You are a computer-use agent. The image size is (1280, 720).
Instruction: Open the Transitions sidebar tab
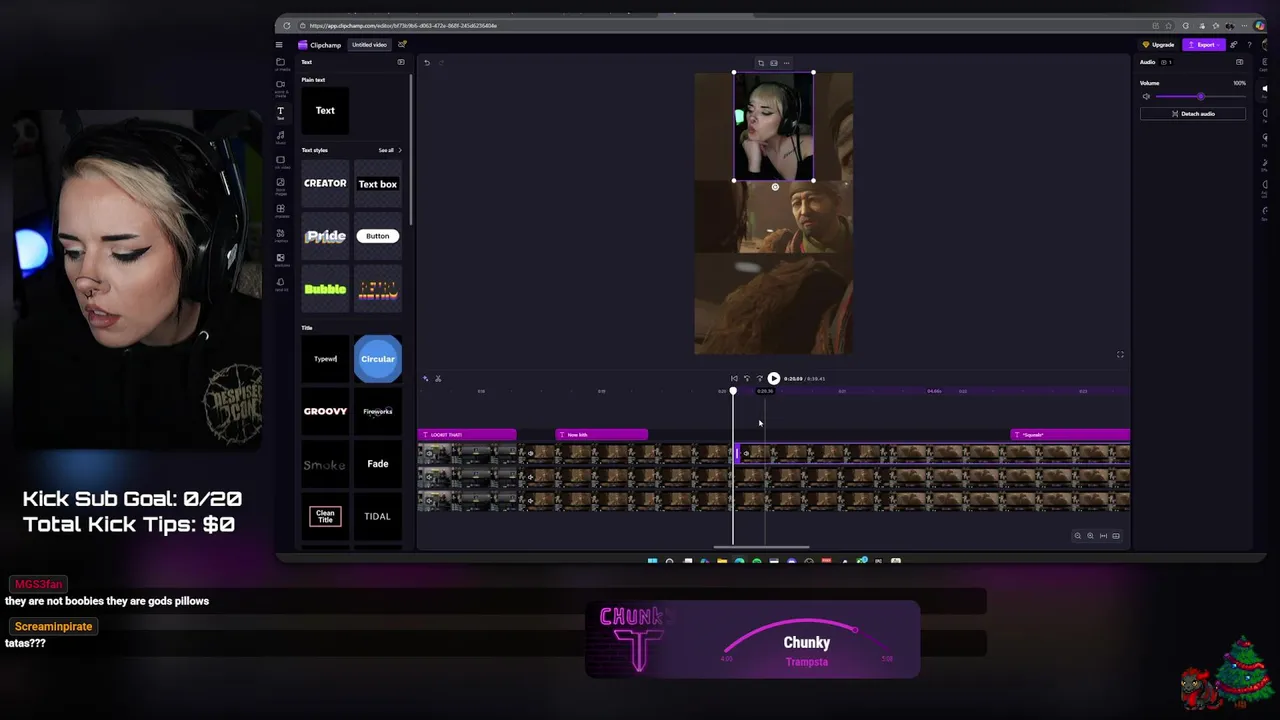[281, 259]
